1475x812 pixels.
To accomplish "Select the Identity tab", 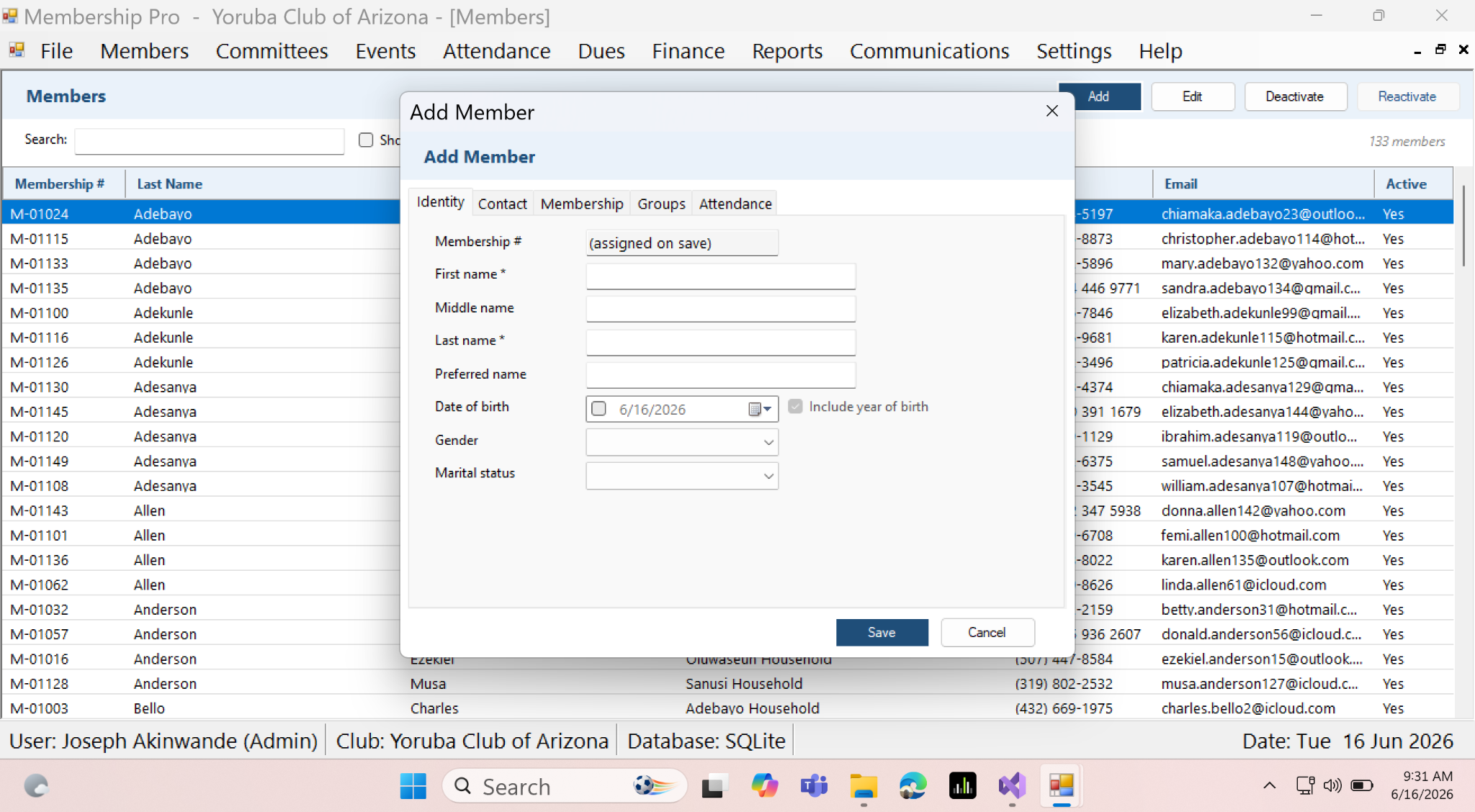I will click(440, 202).
